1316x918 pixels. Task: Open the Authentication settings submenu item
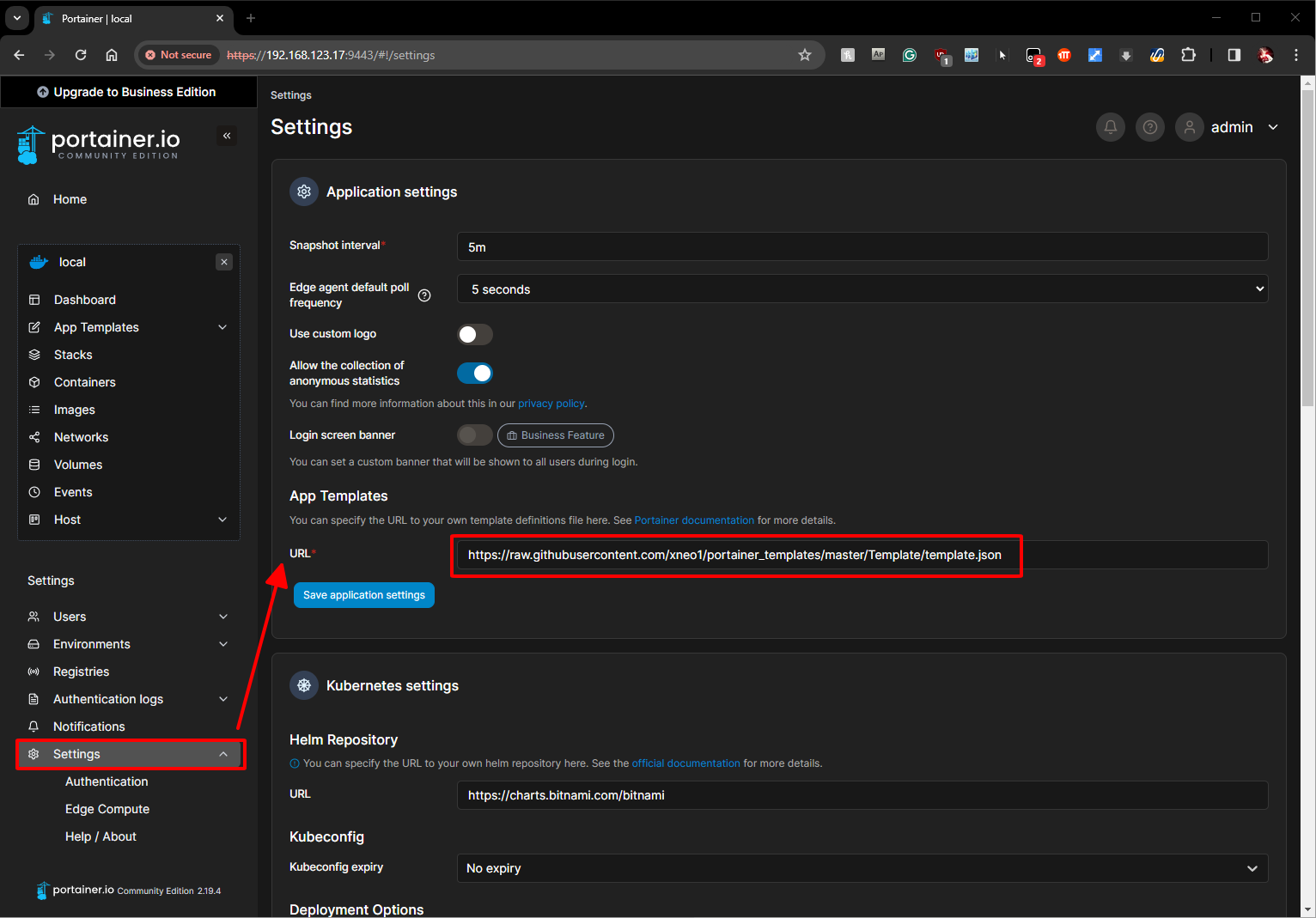pos(107,781)
